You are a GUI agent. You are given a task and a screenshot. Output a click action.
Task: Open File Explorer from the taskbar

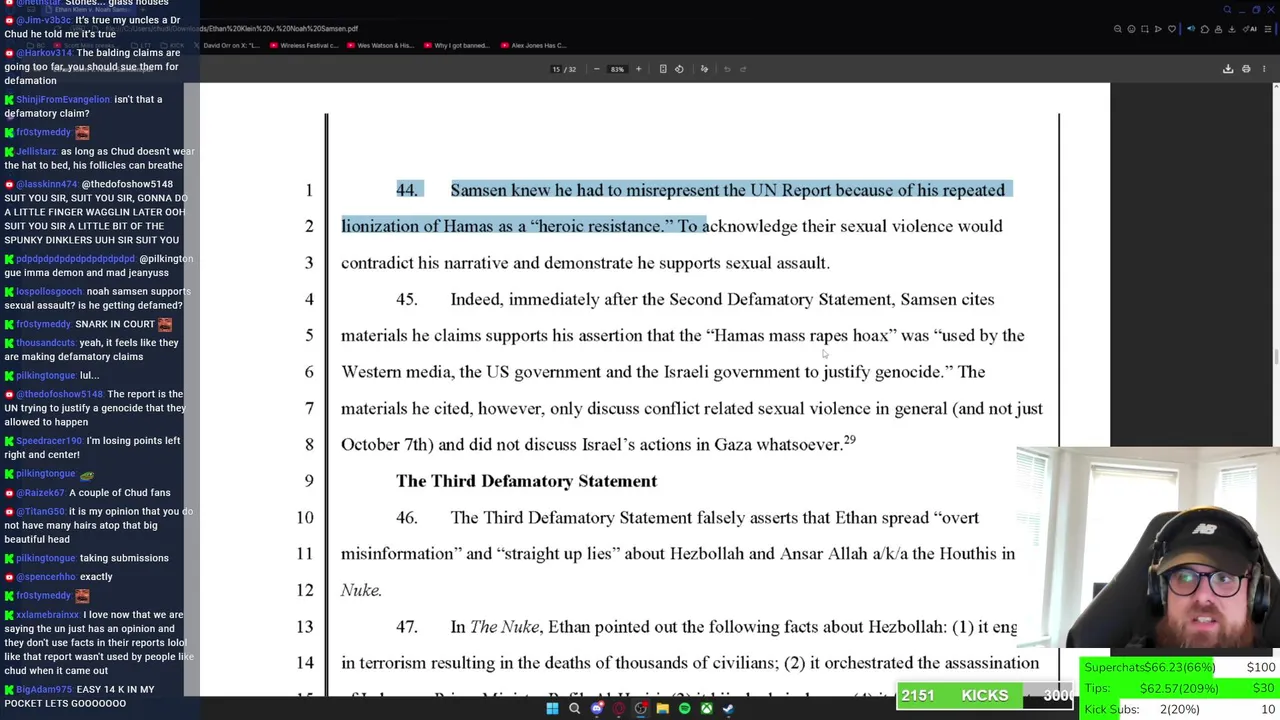[x=662, y=709]
